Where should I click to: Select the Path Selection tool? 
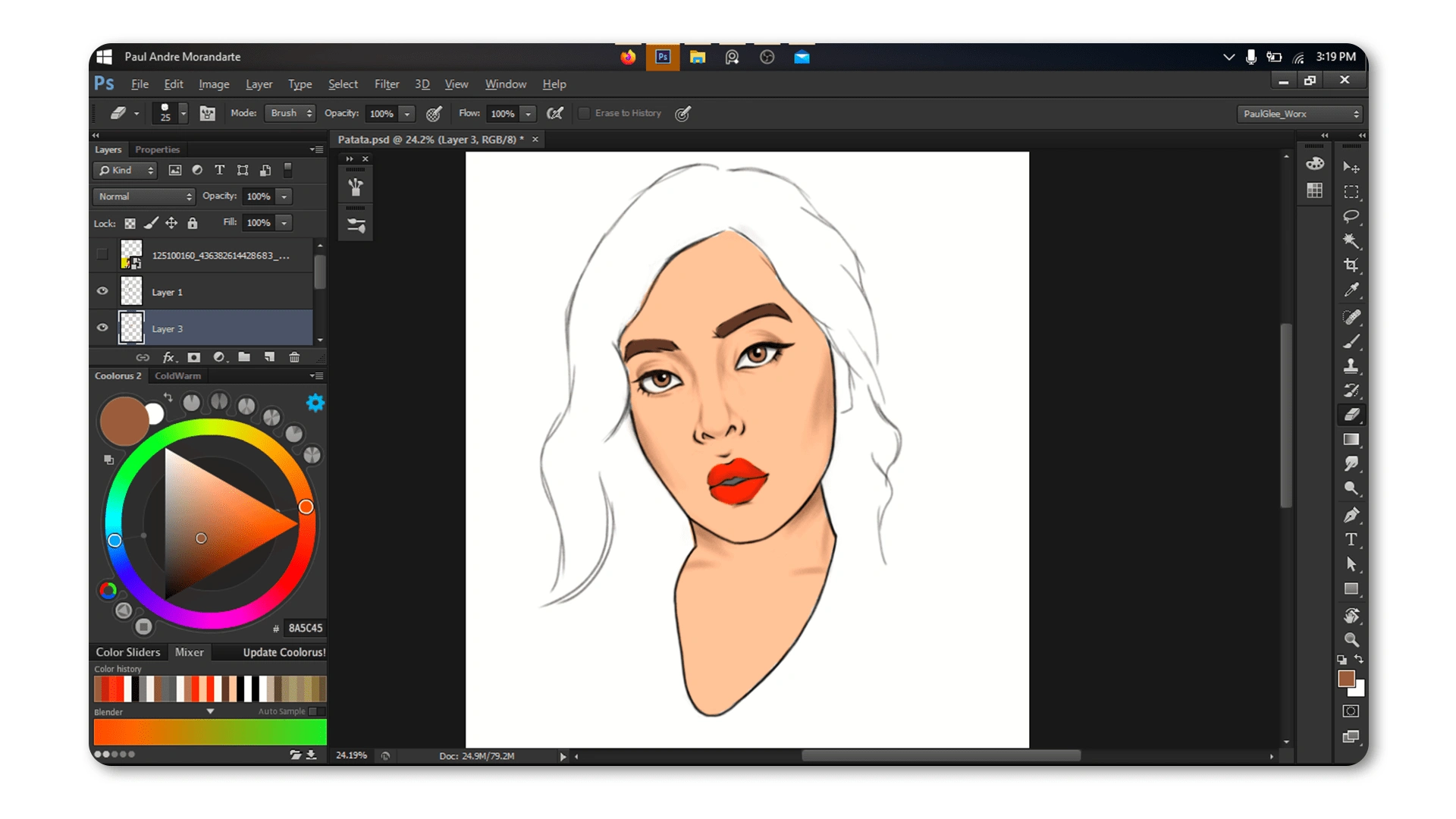(x=1351, y=564)
